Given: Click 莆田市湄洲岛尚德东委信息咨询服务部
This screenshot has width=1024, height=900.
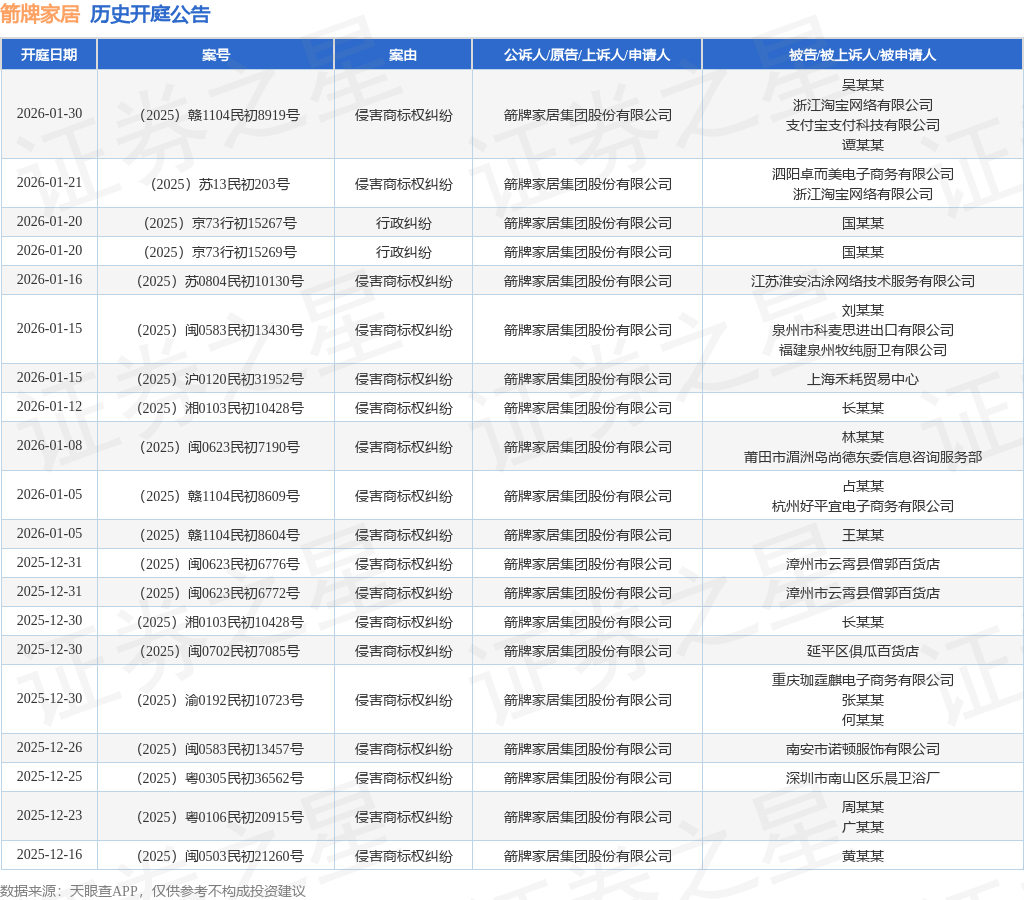Looking at the screenshot, I should (862, 457).
